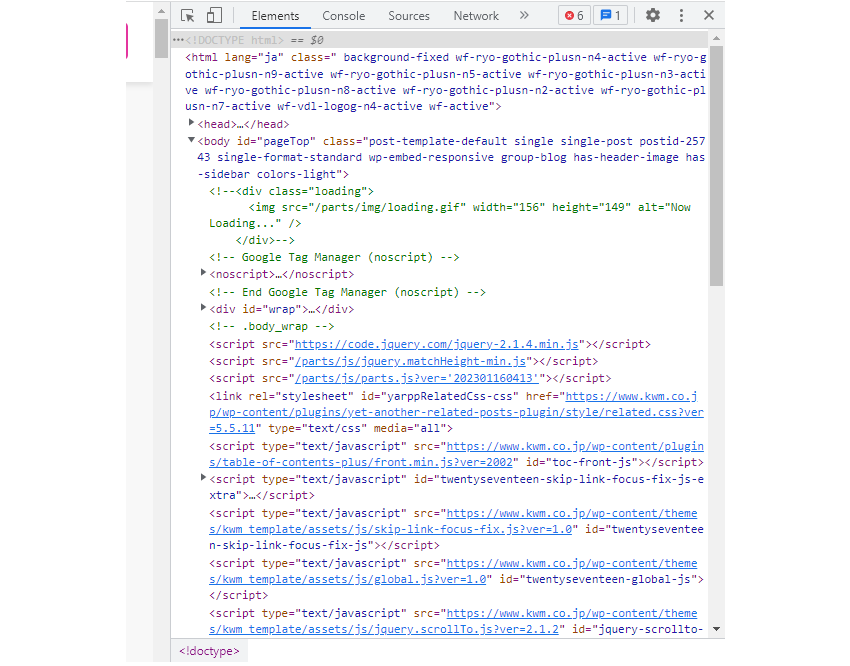Expand the div id wrap node
850x666 pixels.
(203, 308)
